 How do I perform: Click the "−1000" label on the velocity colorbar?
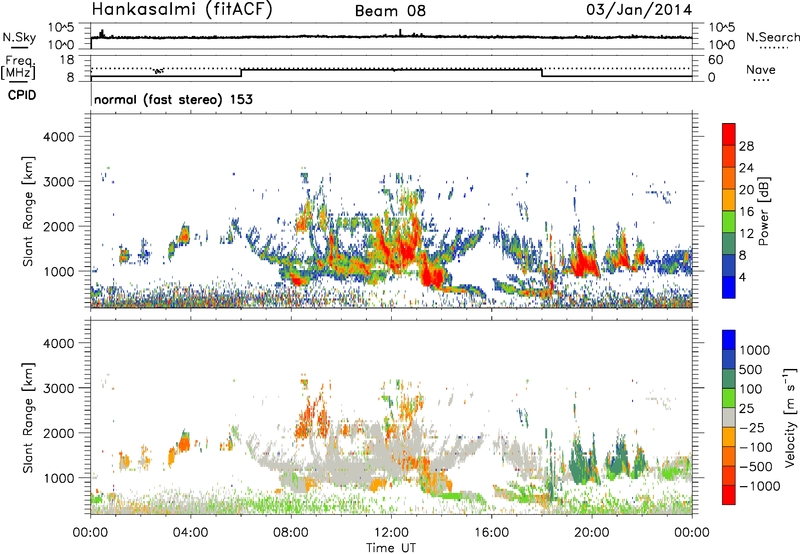(x=759, y=486)
